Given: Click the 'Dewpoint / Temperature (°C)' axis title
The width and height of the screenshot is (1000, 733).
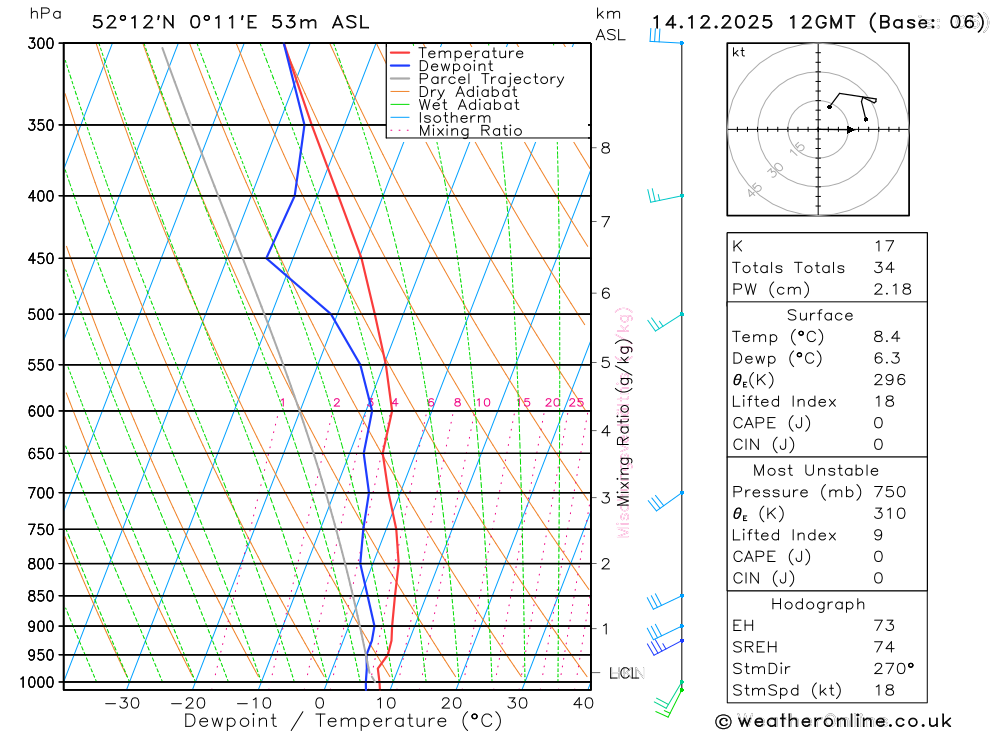Looking at the screenshot, I should [343, 721].
